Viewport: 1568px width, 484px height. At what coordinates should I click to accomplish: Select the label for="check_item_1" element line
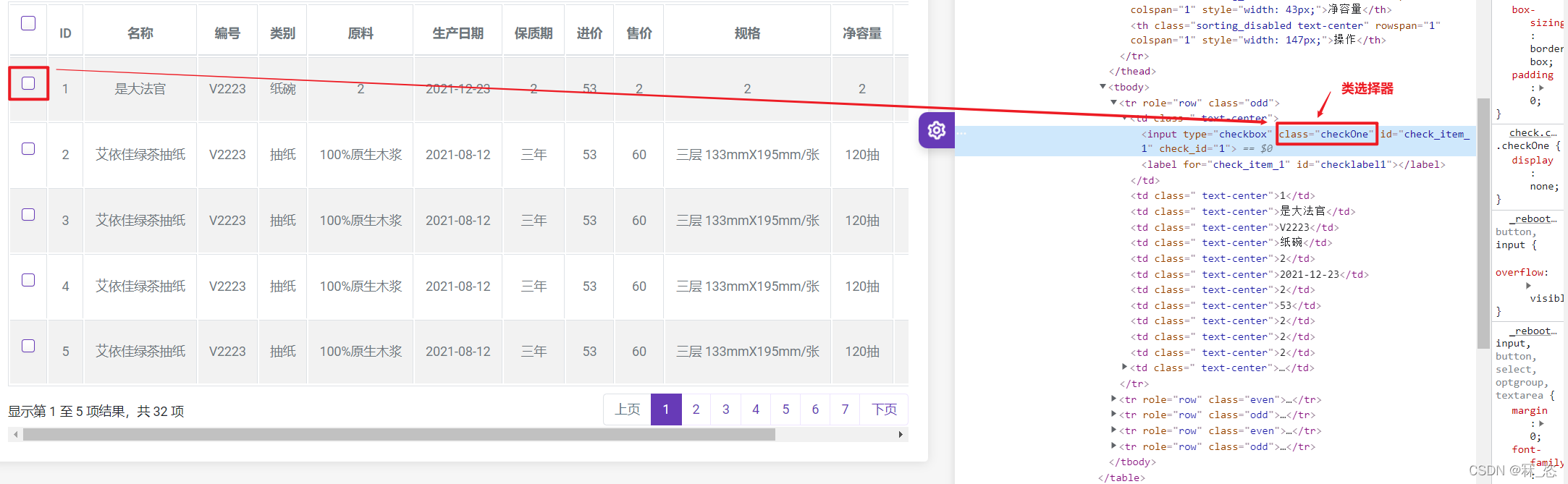pos(1293,164)
